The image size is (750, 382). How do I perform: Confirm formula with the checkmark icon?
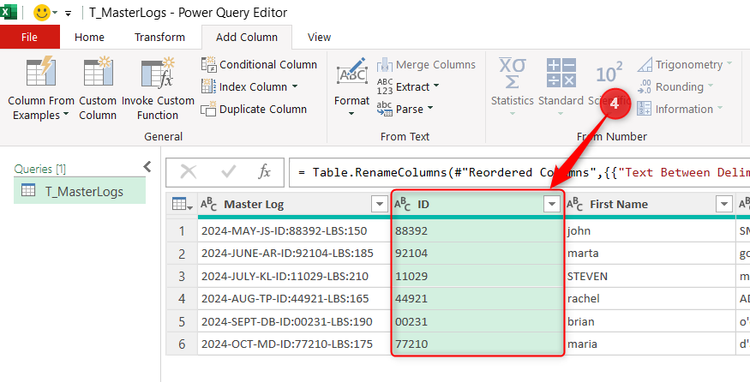(x=228, y=172)
